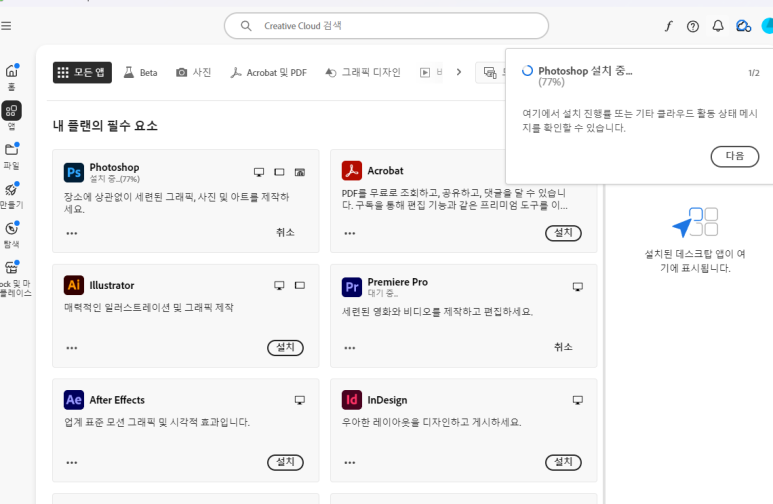Open the fonts 'f' icon
773x504 pixels.
coord(668,26)
